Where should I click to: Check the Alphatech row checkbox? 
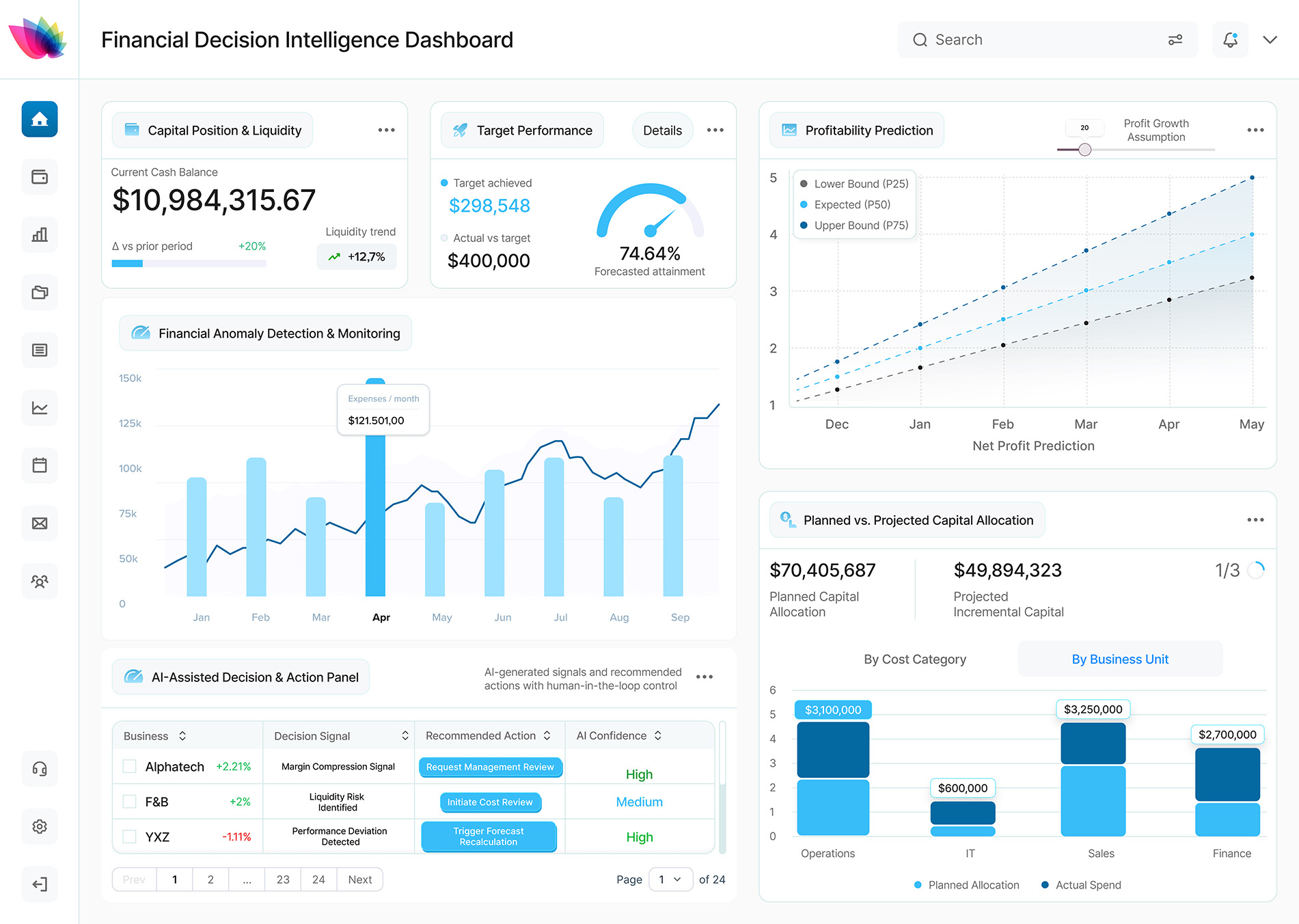(129, 766)
